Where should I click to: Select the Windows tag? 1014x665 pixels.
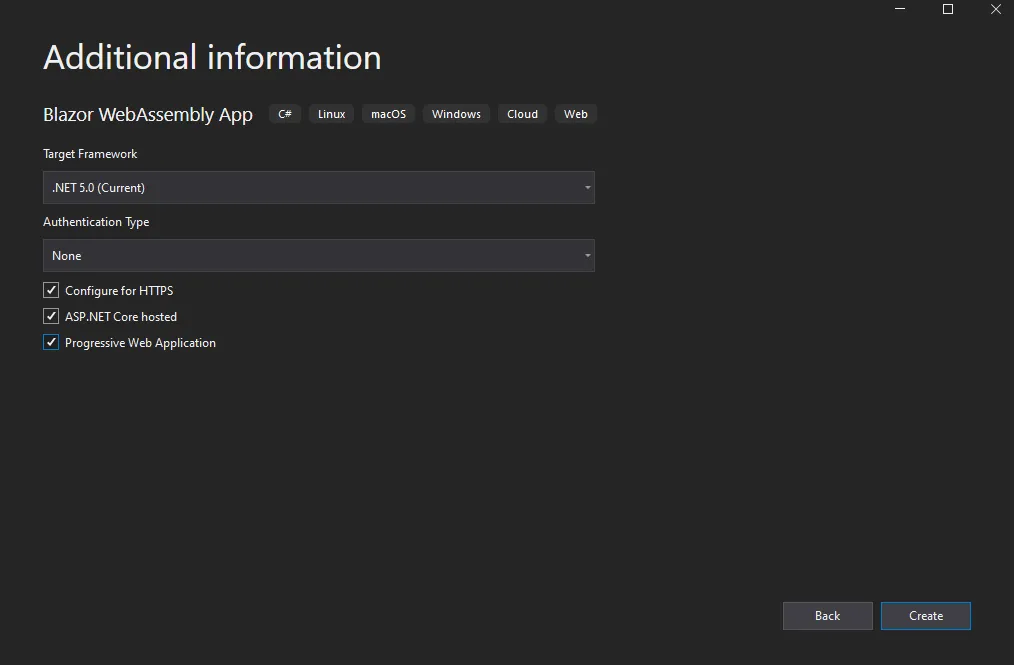456,114
